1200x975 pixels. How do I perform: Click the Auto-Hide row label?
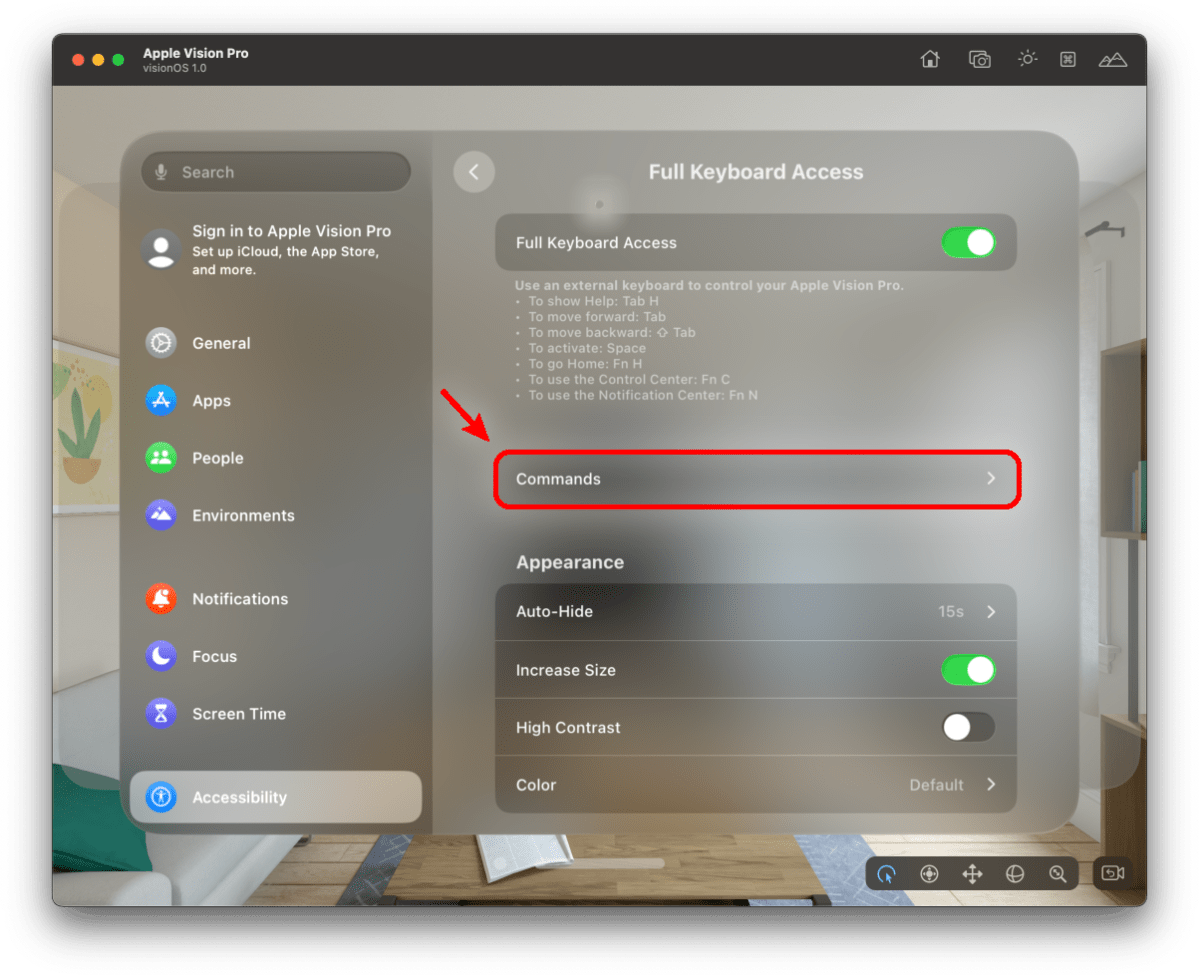[554, 611]
